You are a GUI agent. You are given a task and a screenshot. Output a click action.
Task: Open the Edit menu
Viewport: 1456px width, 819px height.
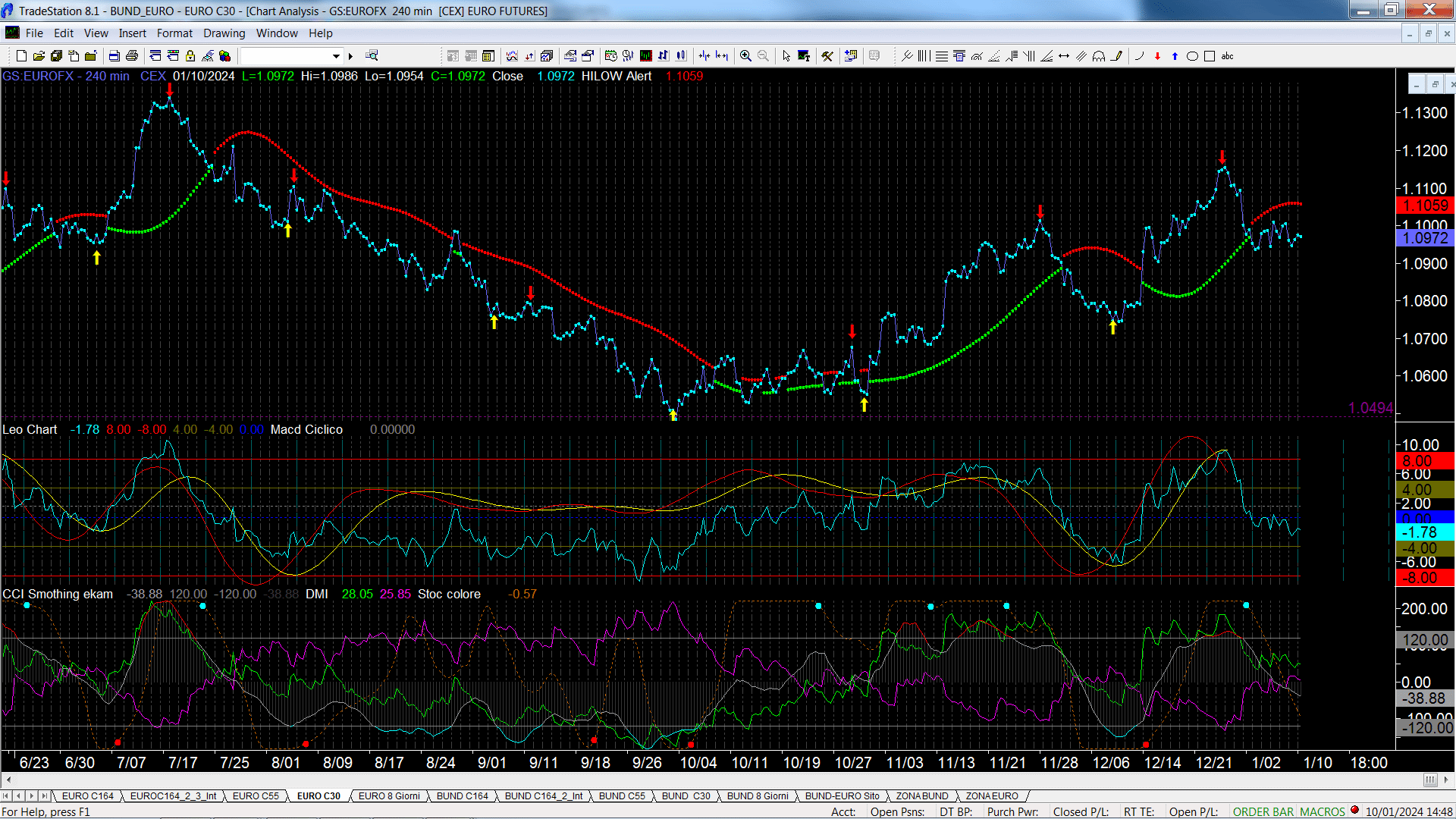pyautogui.click(x=64, y=33)
